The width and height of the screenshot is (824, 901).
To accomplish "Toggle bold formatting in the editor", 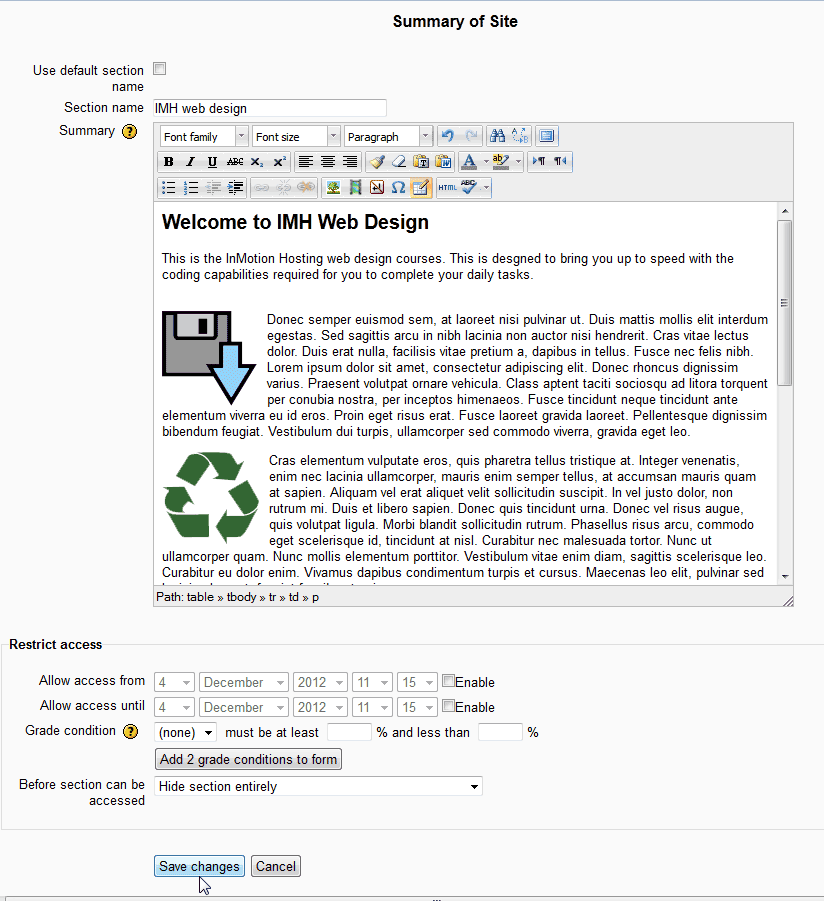I will coord(168,162).
